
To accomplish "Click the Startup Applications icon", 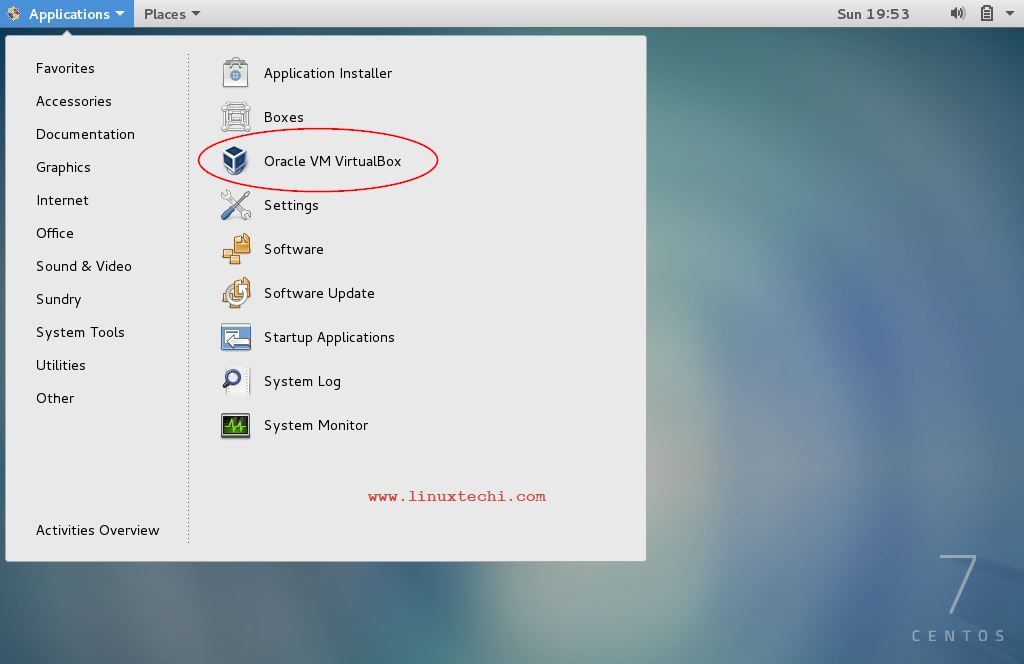I will click(x=236, y=337).
